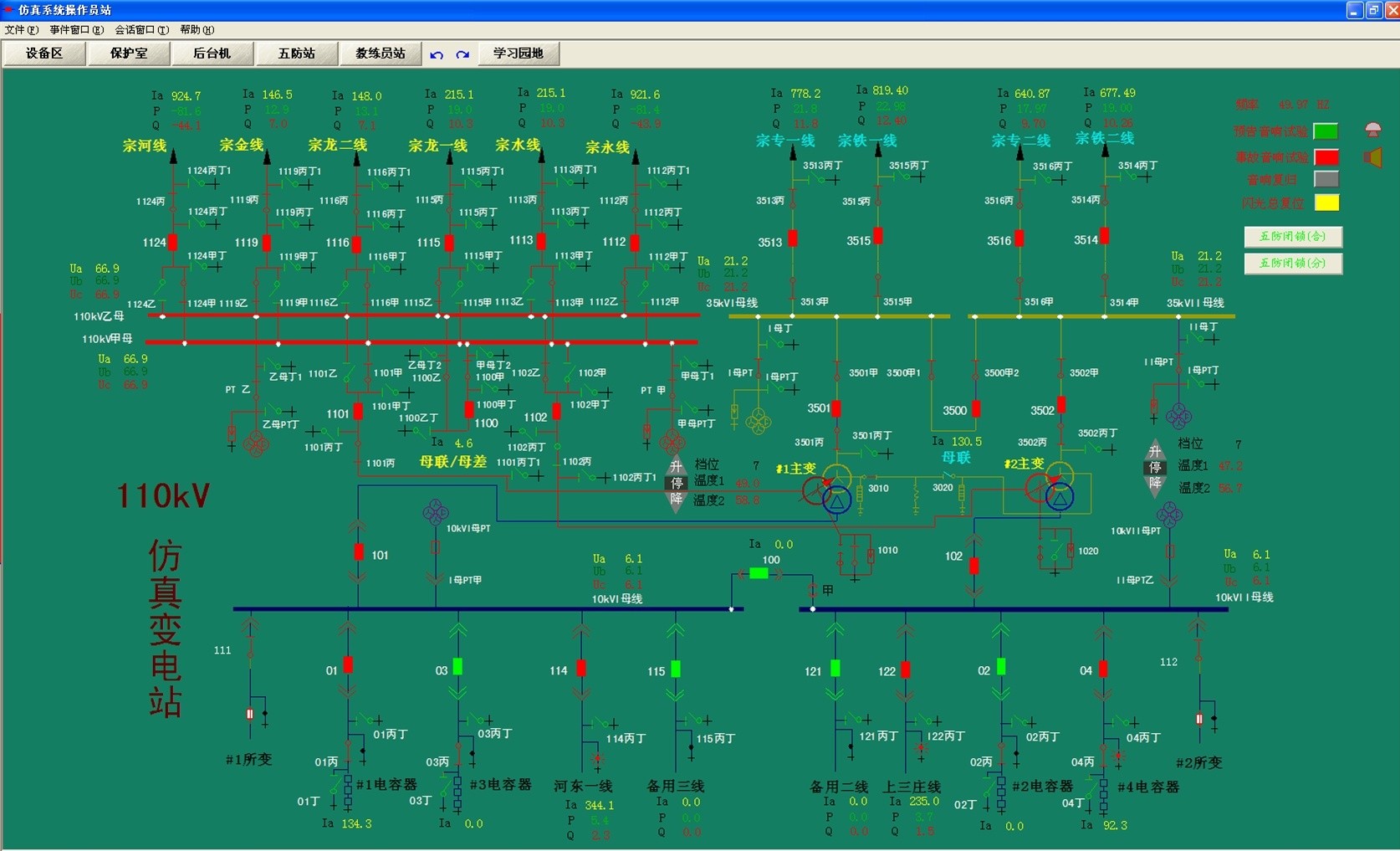Click the 10kV I bus PT symbol

point(435,512)
